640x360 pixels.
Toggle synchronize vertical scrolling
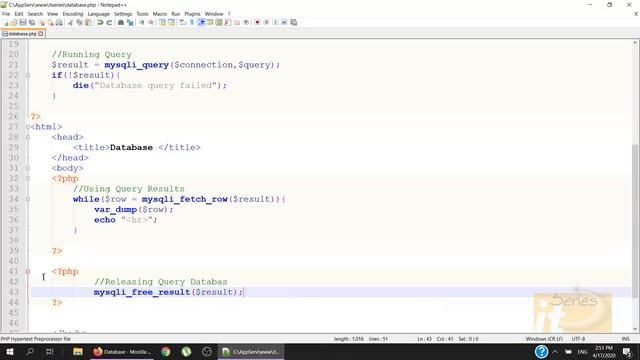click(x=162, y=22)
